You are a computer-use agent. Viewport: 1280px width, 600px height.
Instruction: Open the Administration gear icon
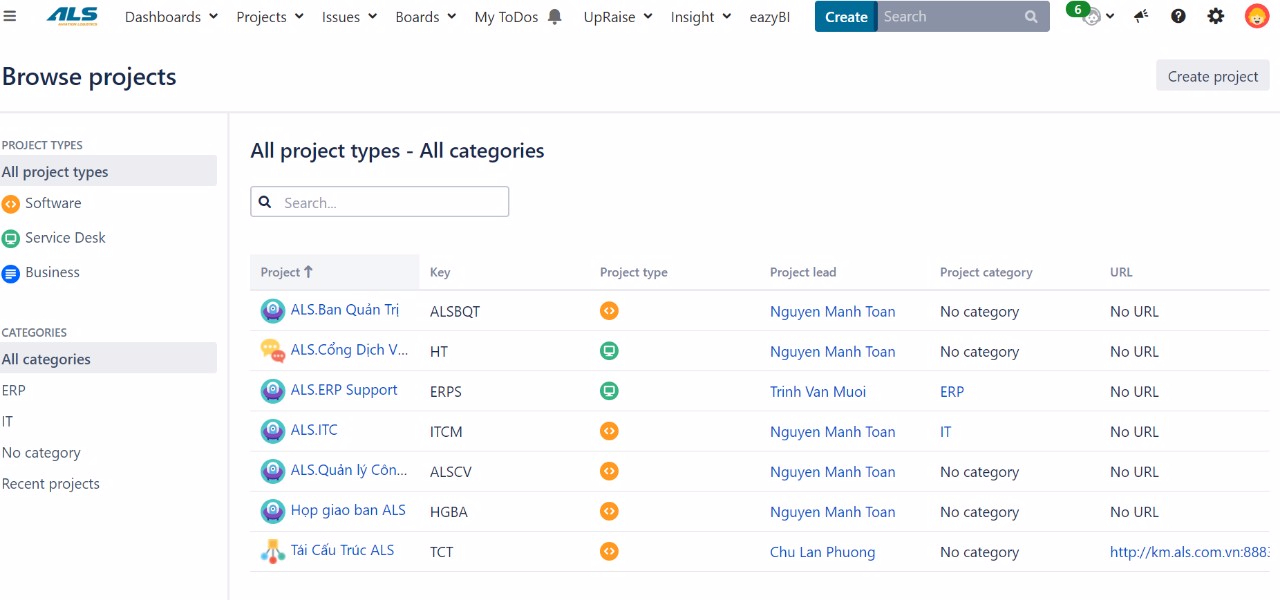pos(1216,16)
